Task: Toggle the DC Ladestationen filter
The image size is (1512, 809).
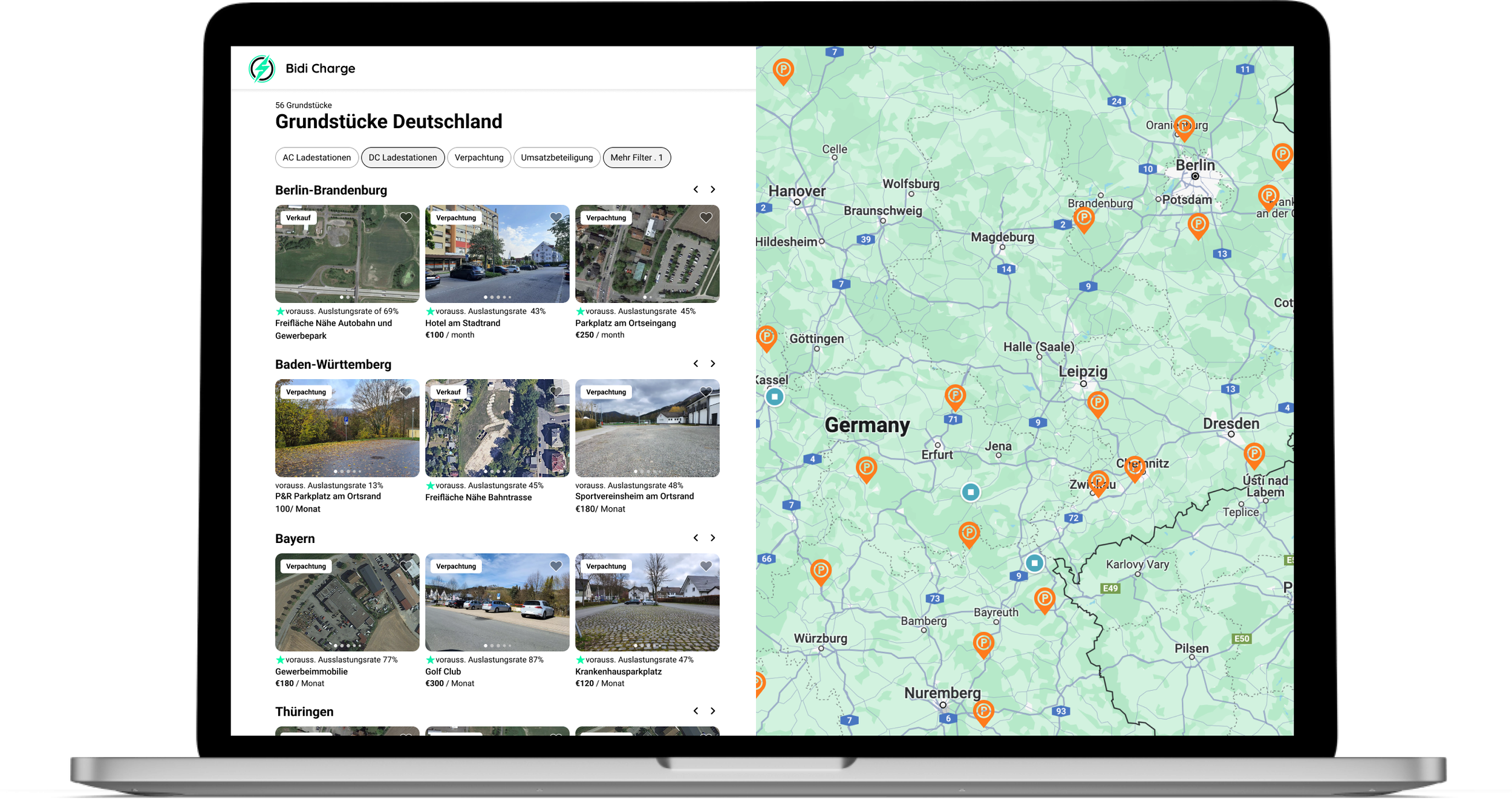Action: pos(403,158)
